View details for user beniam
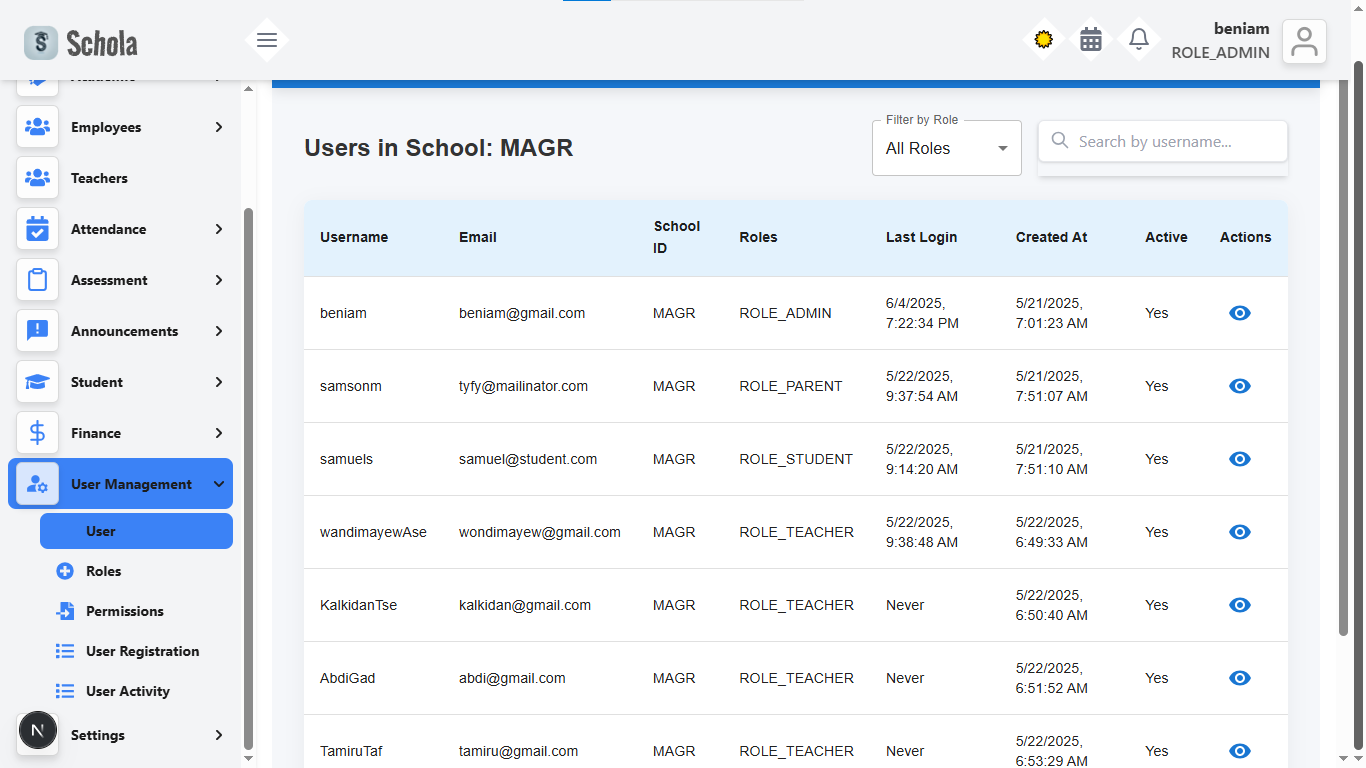 1239,313
